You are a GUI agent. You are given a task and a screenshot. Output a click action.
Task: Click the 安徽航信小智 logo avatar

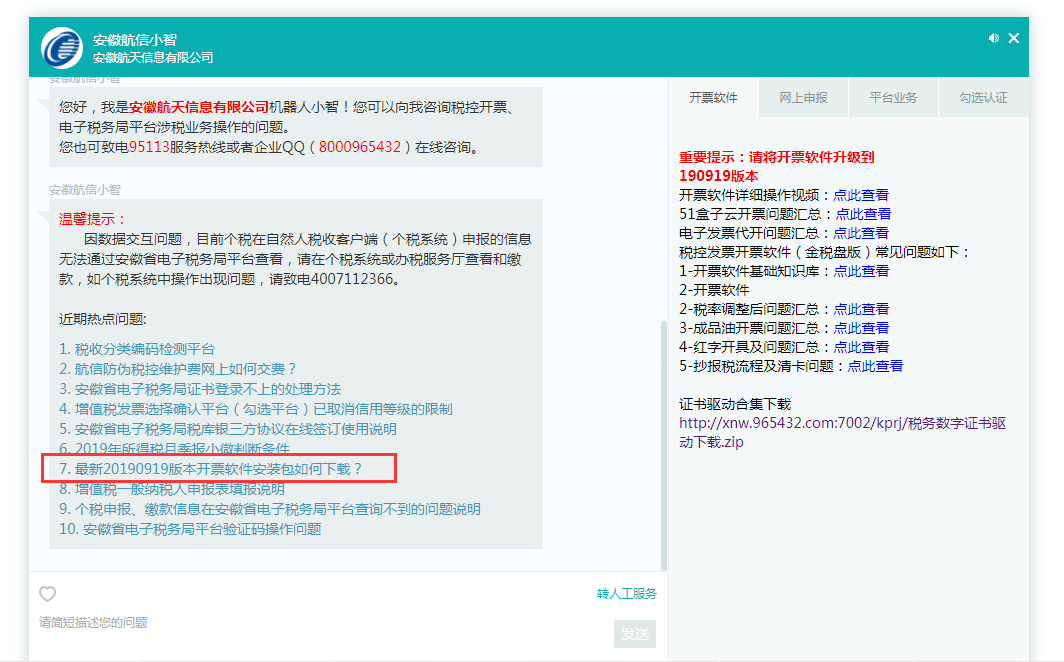click(x=62, y=47)
